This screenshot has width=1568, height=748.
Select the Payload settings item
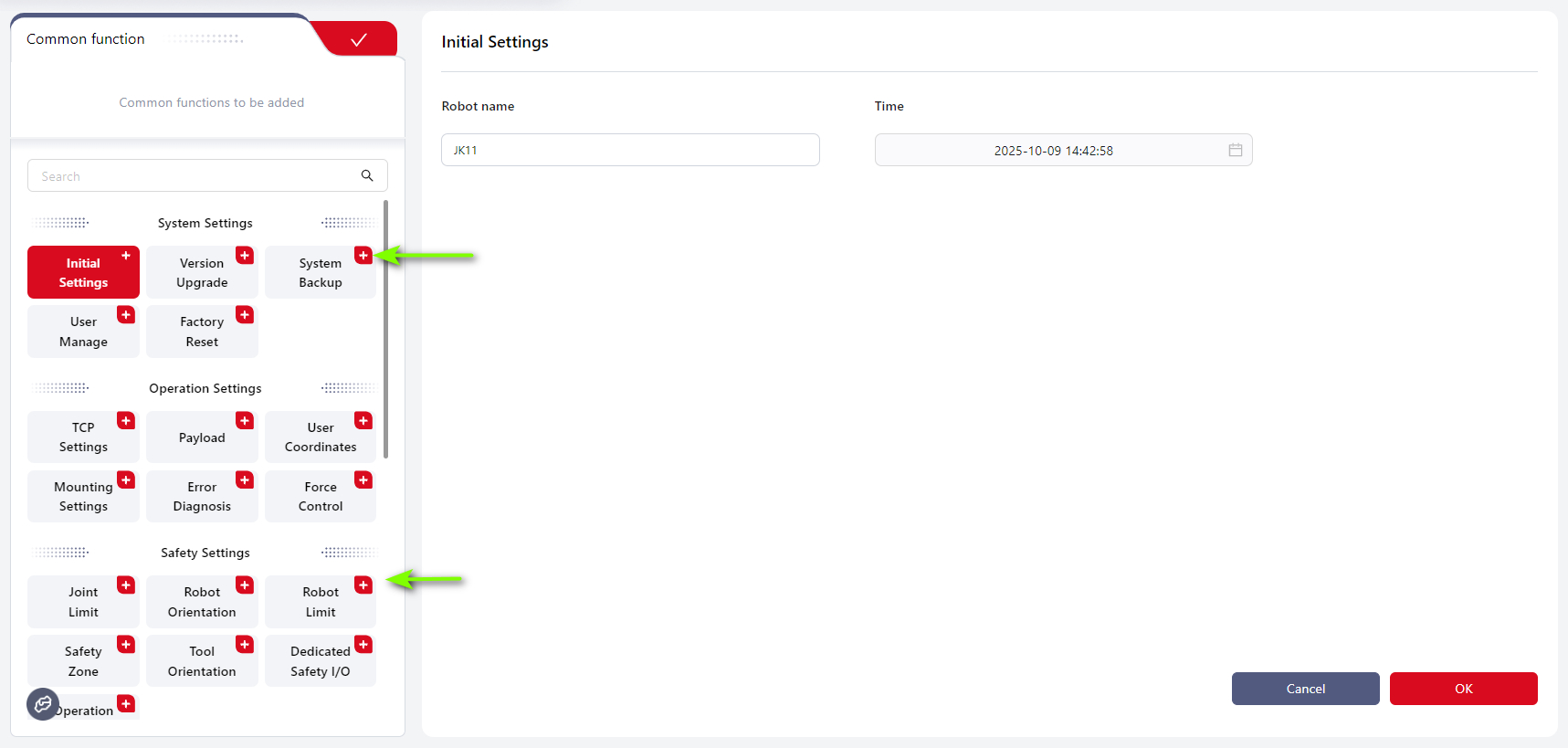point(201,438)
